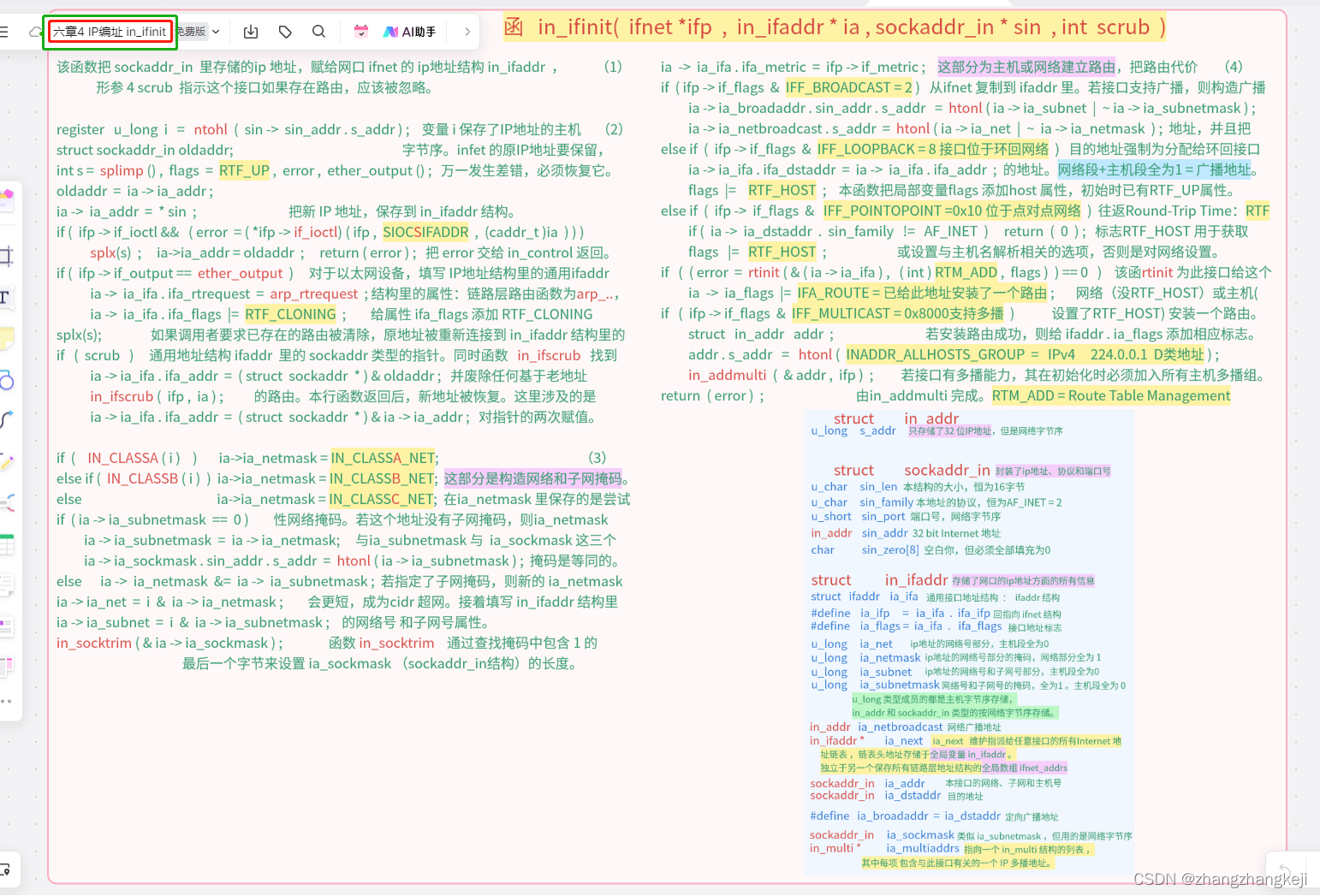The width and height of the screenshot is (1320, 896).
Task: Open the hamburger main menu
Action: point(4,32)
